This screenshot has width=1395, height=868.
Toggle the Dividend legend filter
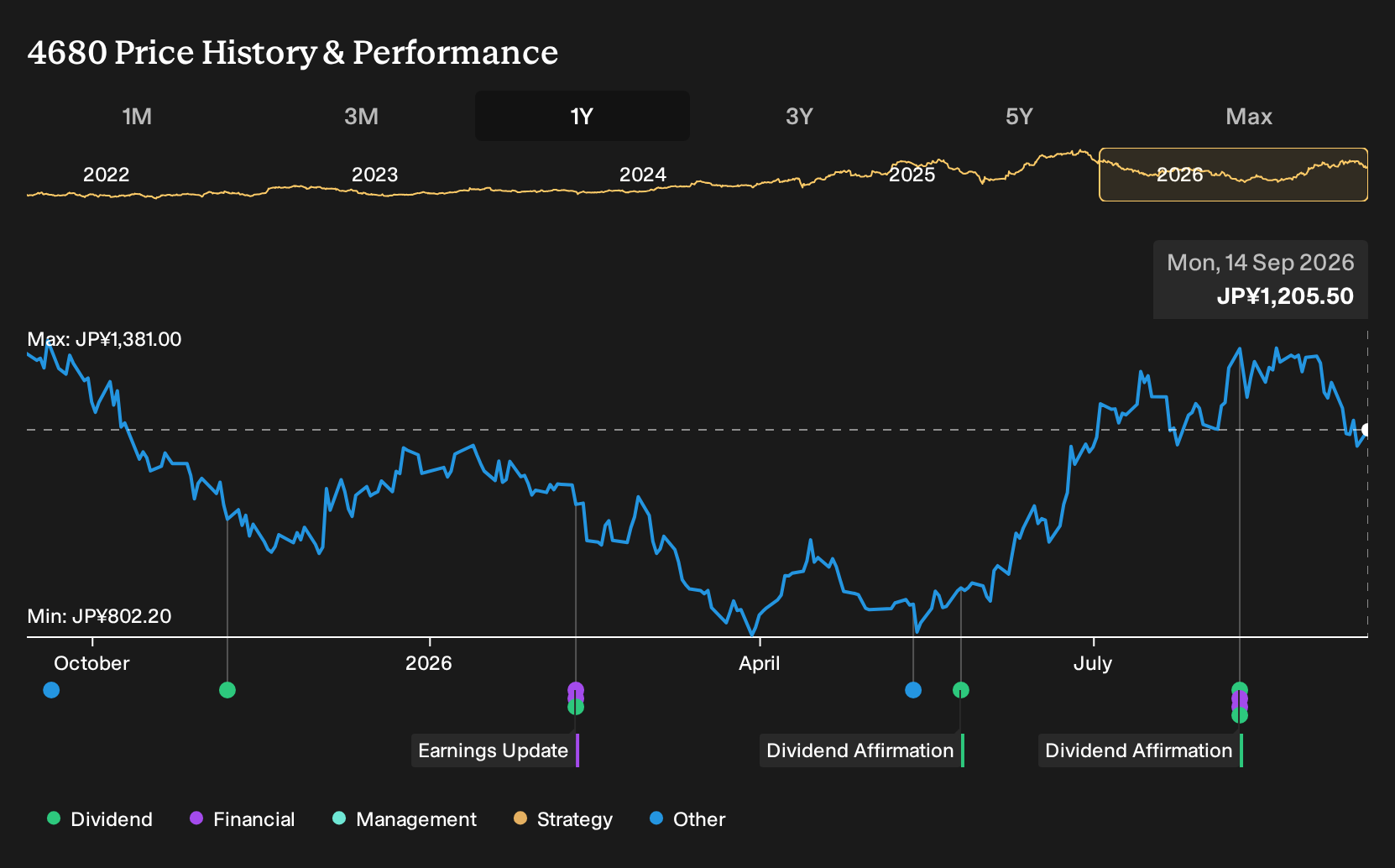coord(100,819)
